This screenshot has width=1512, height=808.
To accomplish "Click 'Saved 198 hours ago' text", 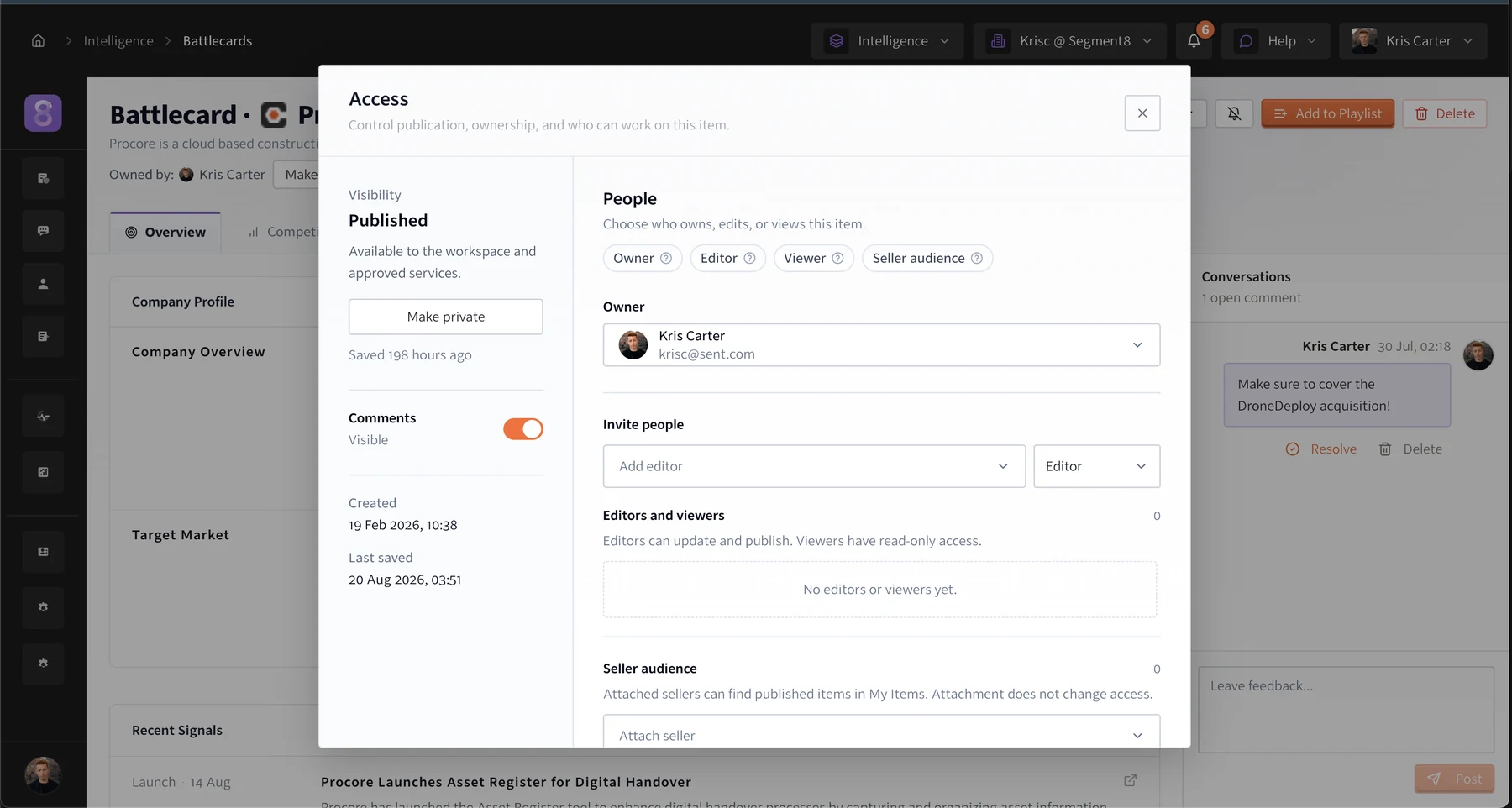I will coord(410,354).
